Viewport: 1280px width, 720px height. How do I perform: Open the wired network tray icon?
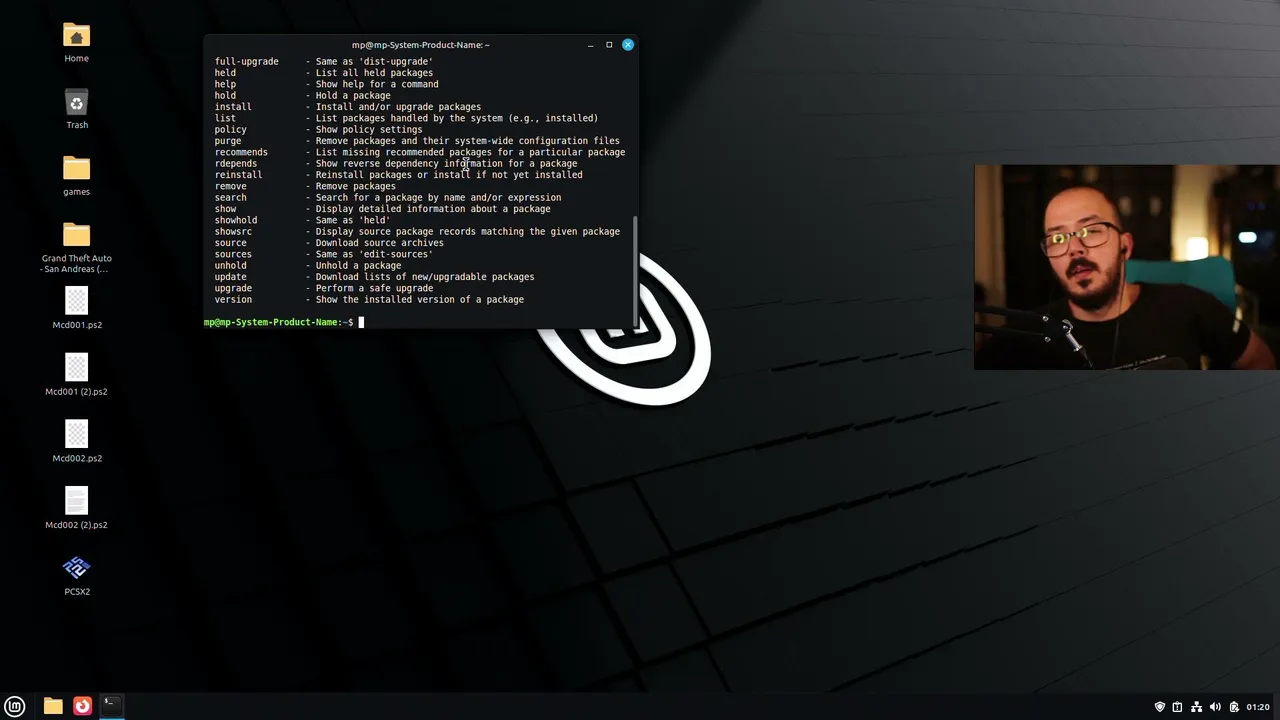coord(1197,707)
